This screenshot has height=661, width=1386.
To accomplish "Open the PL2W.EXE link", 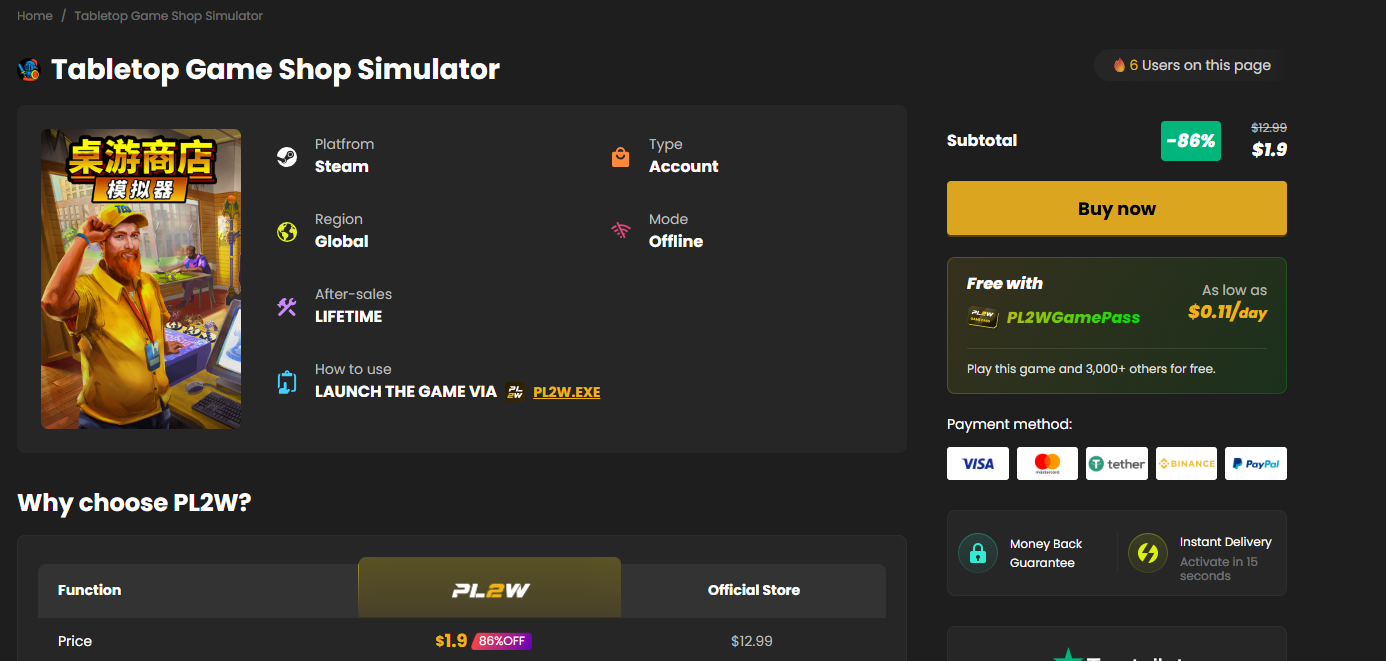I will click(566, 391).
